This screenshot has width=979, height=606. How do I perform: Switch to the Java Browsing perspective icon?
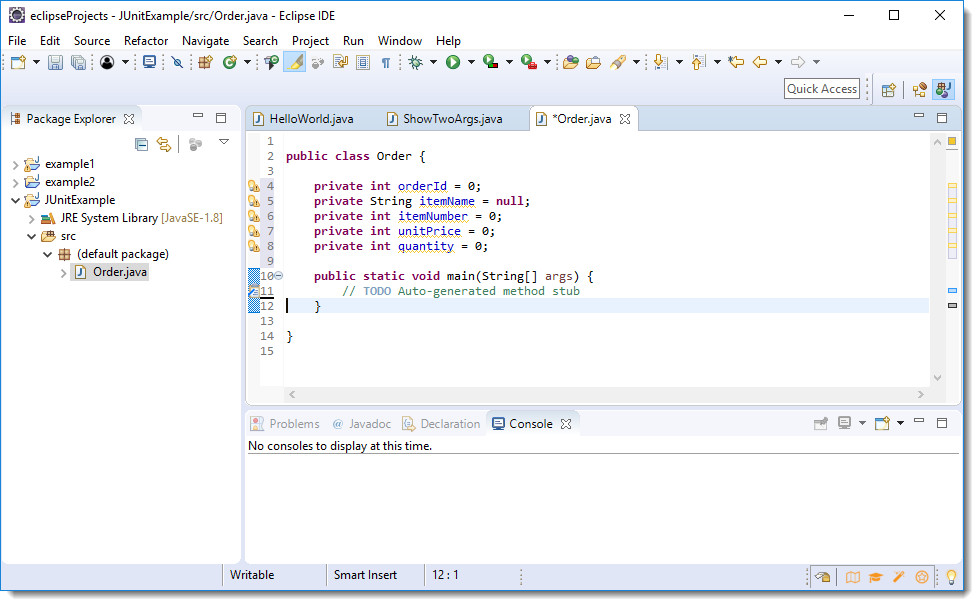[x=919, y=90]
